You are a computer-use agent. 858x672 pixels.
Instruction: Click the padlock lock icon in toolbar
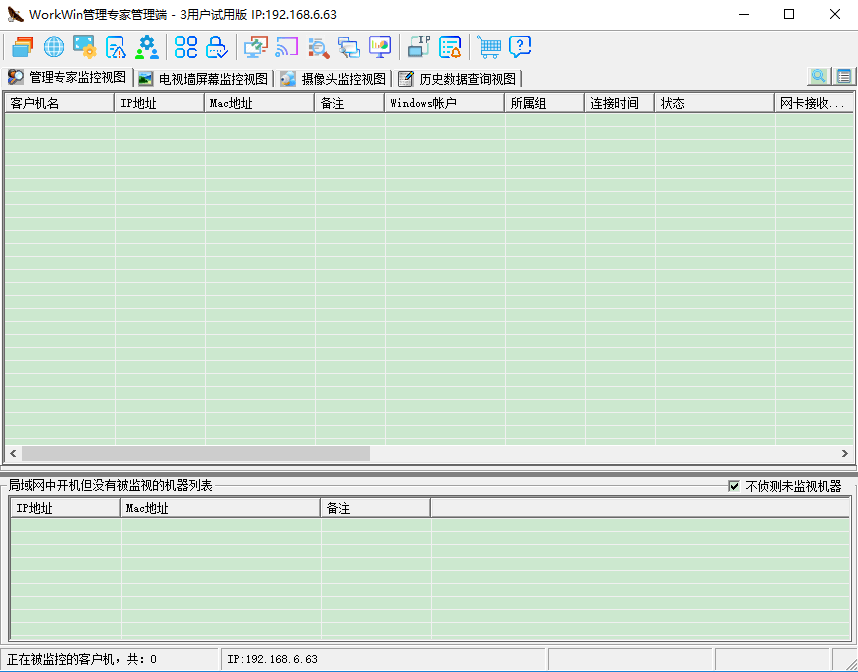point(217,47)
